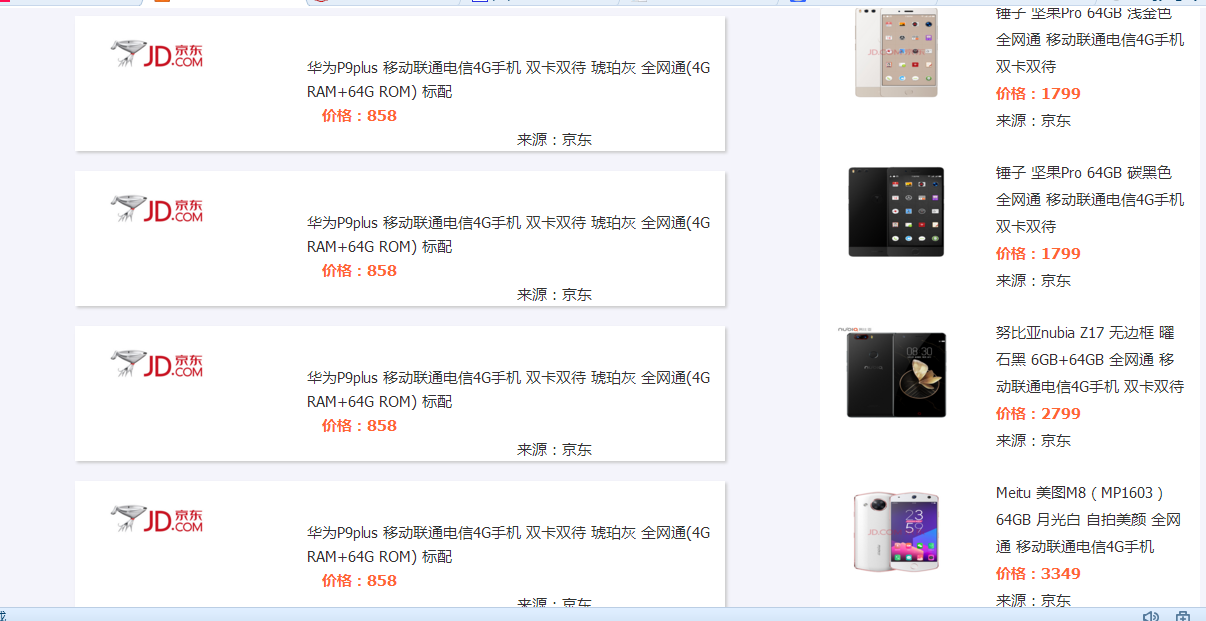Open the 锤子 坚果Pro 64GB 碳黑色 title link

pos(1090,199)
